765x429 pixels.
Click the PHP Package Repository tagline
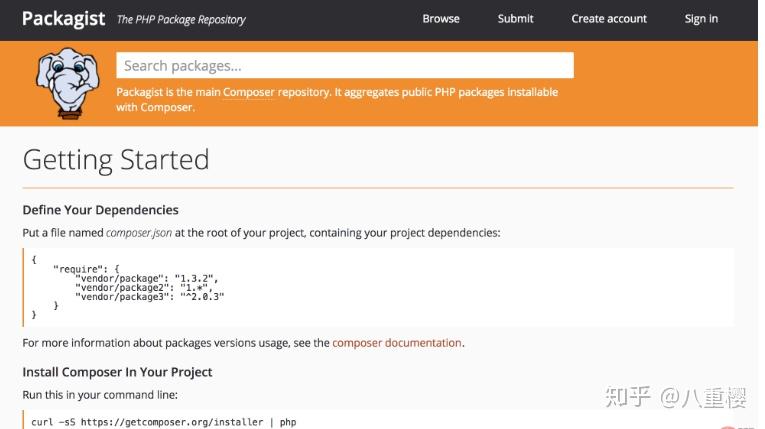(181, 19)
